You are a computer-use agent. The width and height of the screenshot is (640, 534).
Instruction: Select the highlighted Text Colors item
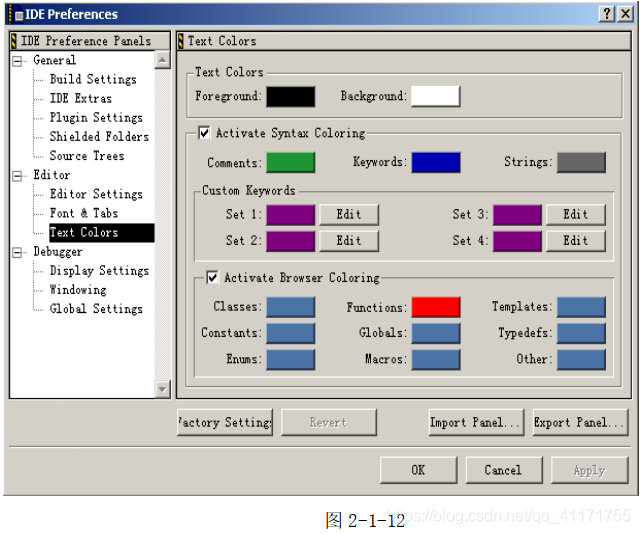tap(102, 233)
